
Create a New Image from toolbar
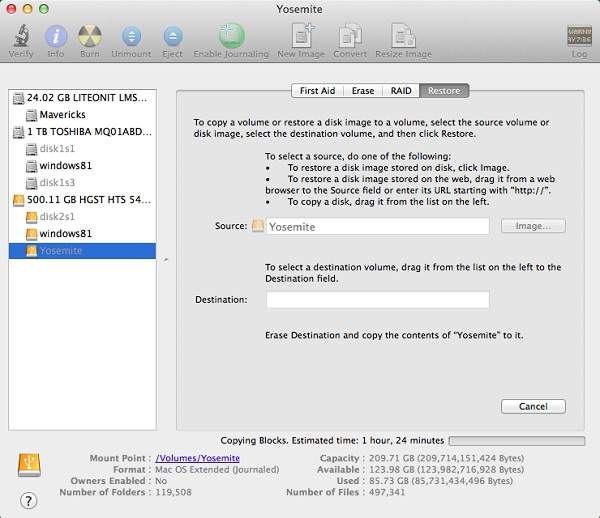point(300,37)
